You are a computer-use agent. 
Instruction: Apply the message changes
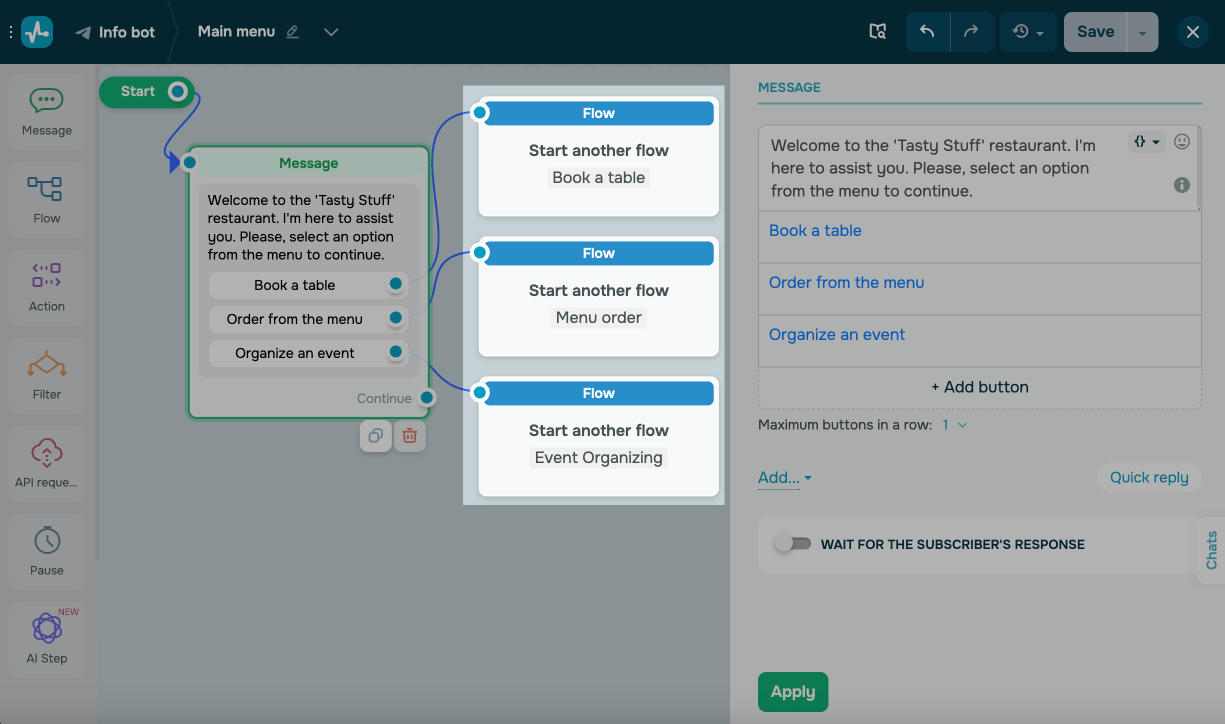[x=793, y=692]
